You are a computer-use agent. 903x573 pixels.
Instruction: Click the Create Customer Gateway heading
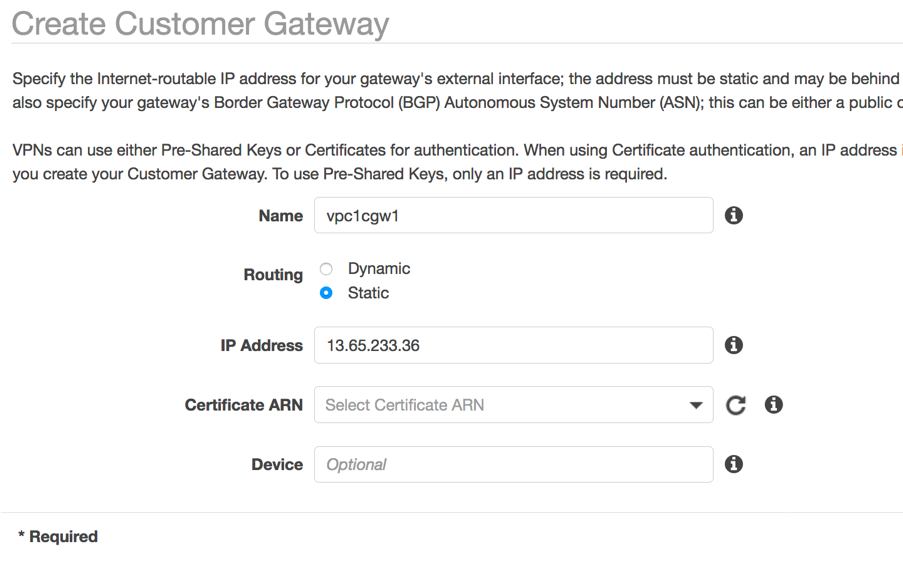[x=200, y=24]
